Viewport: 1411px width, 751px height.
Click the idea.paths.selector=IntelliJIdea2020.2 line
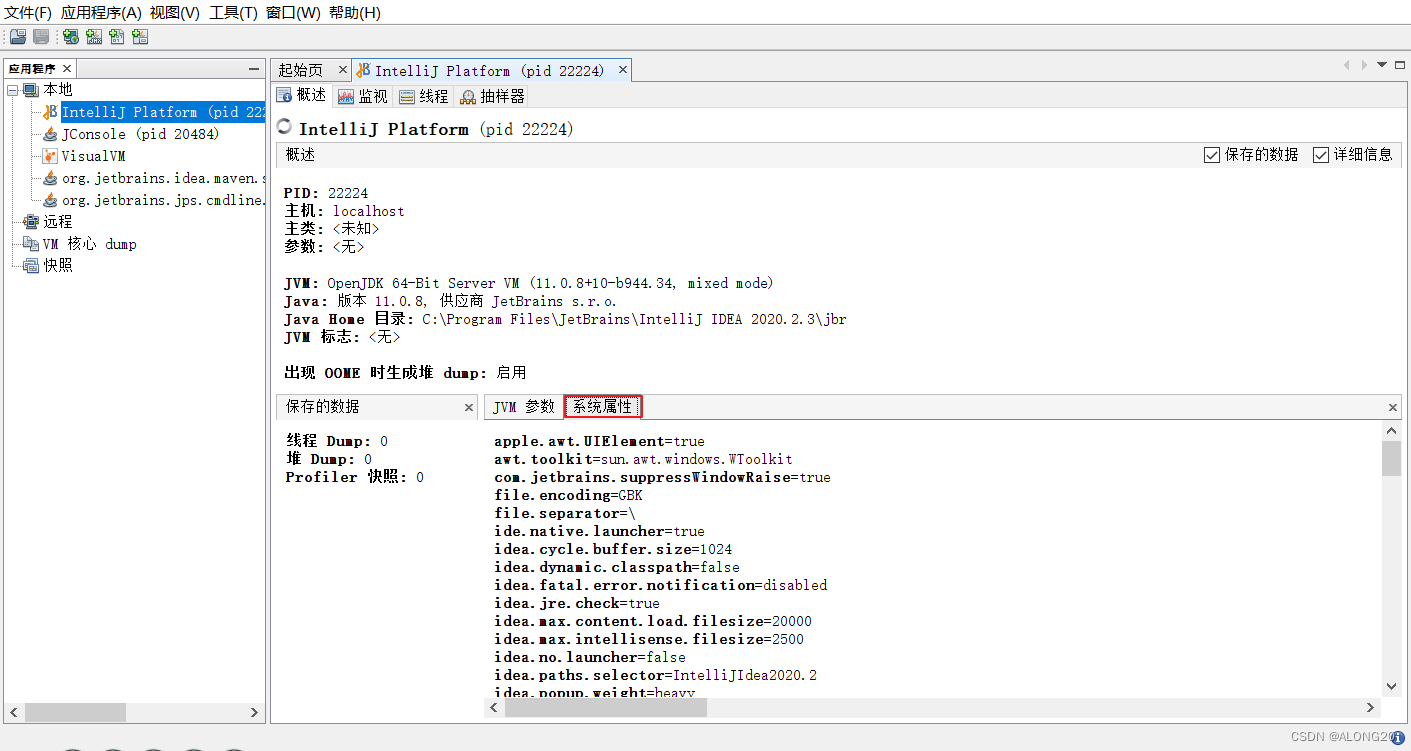tap(655, 675)
